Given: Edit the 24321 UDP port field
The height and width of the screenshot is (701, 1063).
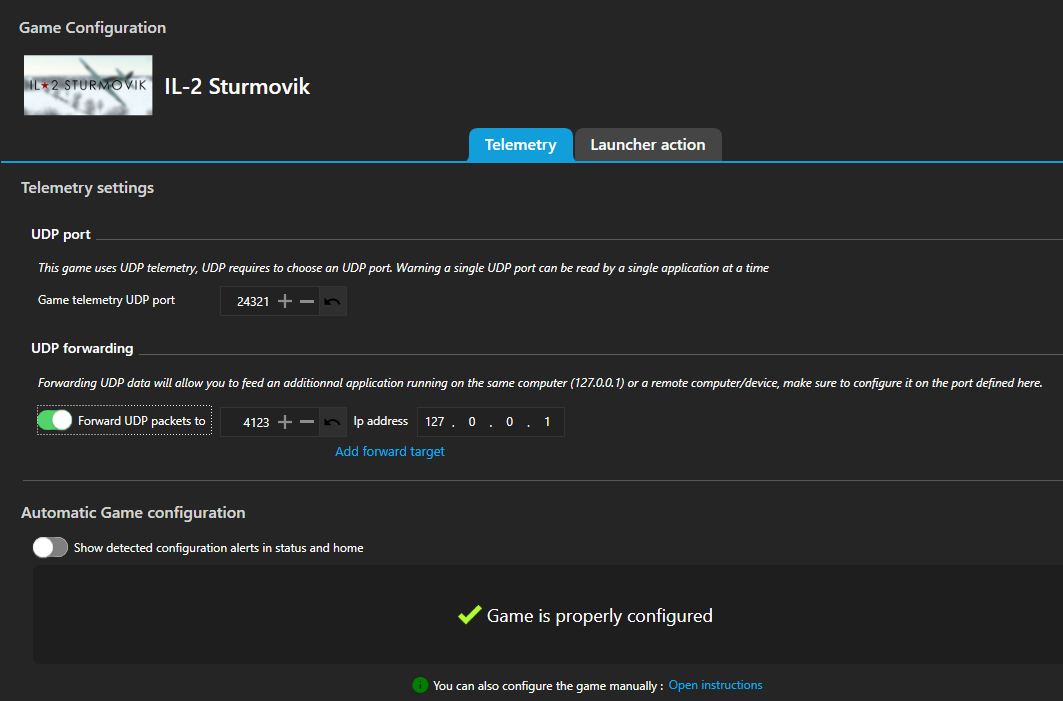Looking at the screenshot, I should (250, 301).
